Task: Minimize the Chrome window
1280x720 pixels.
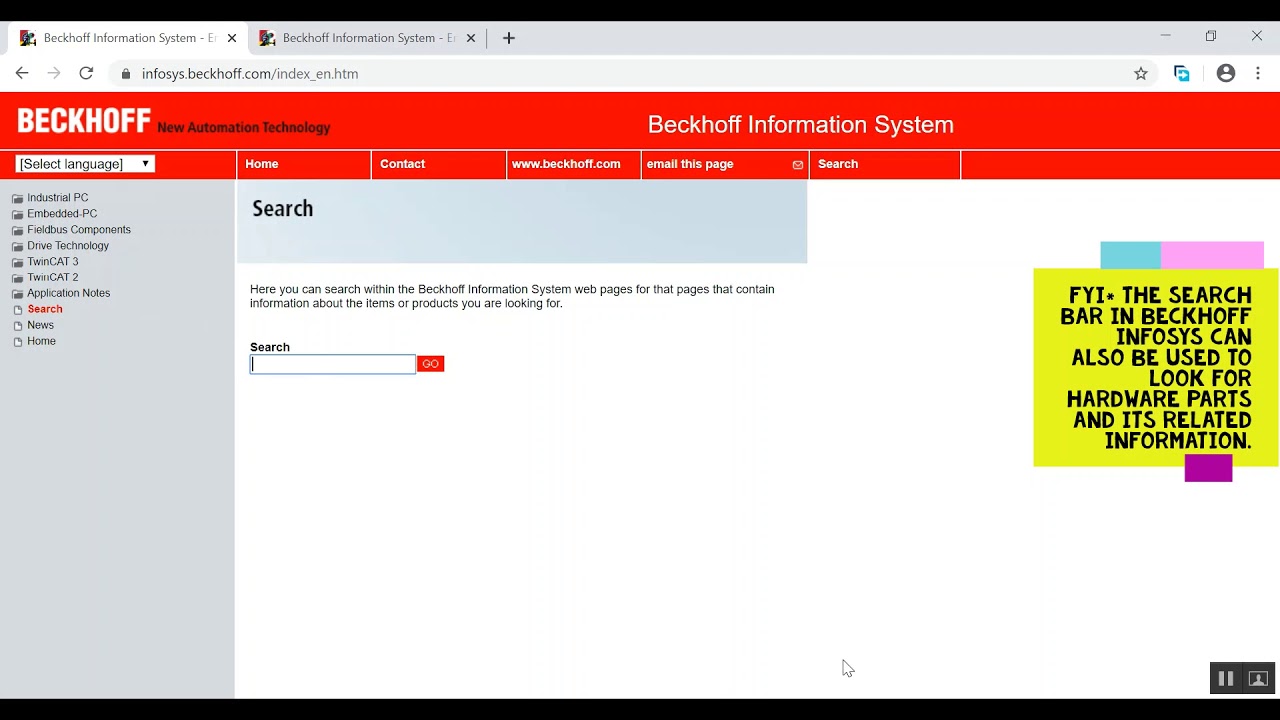Action: (1165, 36)
